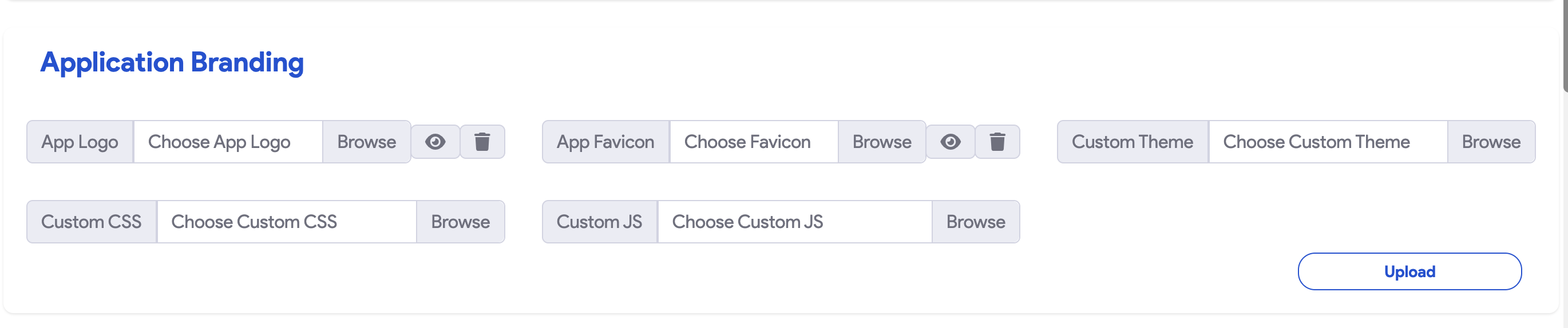Delete the App Logo with trash icon

click(x=482, y=142)
